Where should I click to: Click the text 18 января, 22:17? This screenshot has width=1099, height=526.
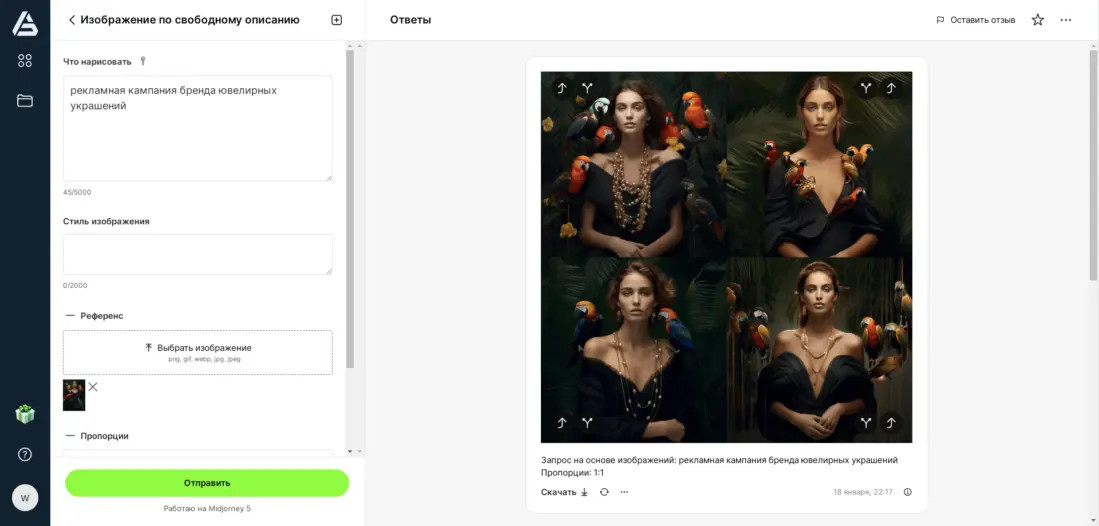(863, 492)
